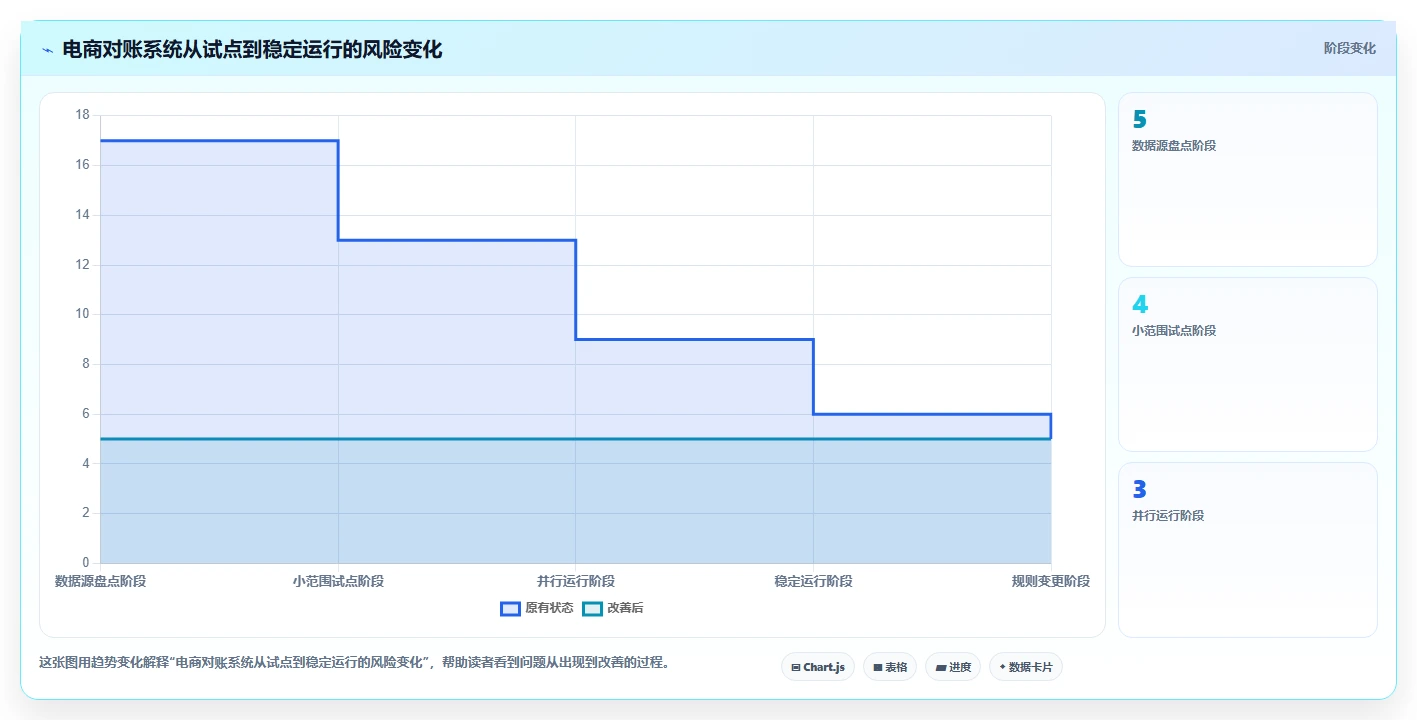
Task: Toggle the 改善后 legend item
Action: point(613,608)
